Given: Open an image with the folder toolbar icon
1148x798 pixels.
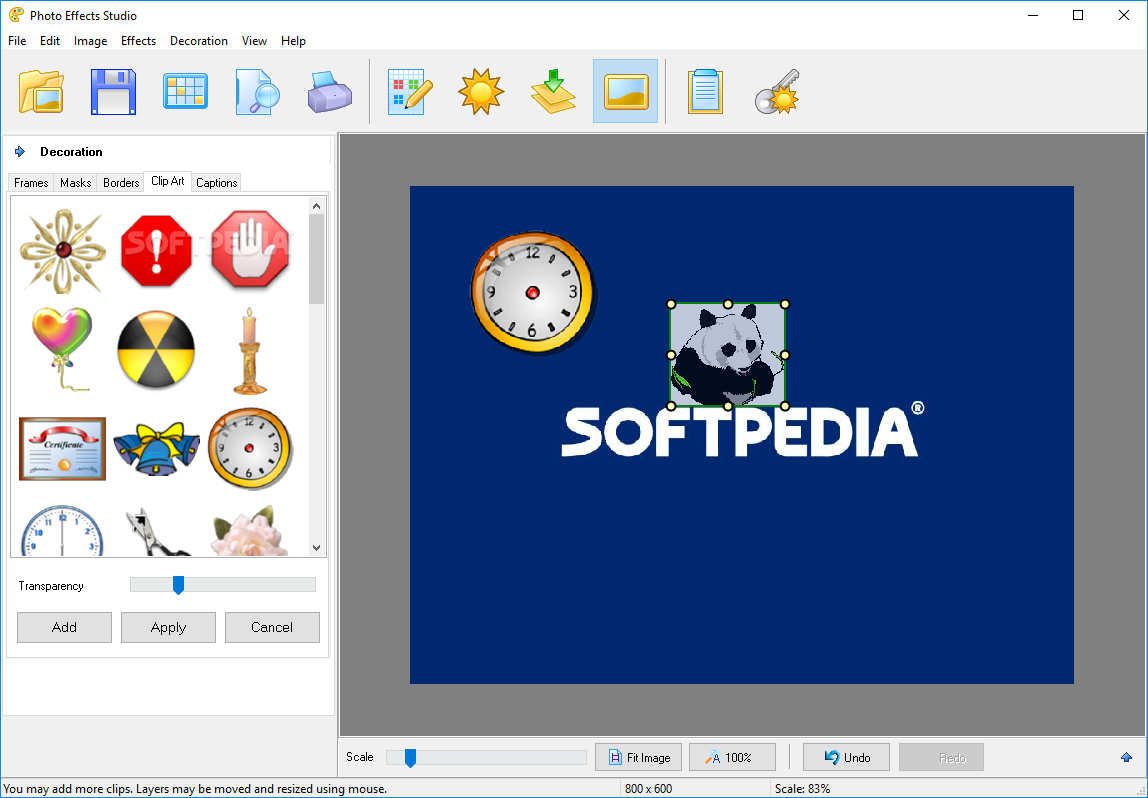Looking at the screenshot, I should click(x=41, y=92).
